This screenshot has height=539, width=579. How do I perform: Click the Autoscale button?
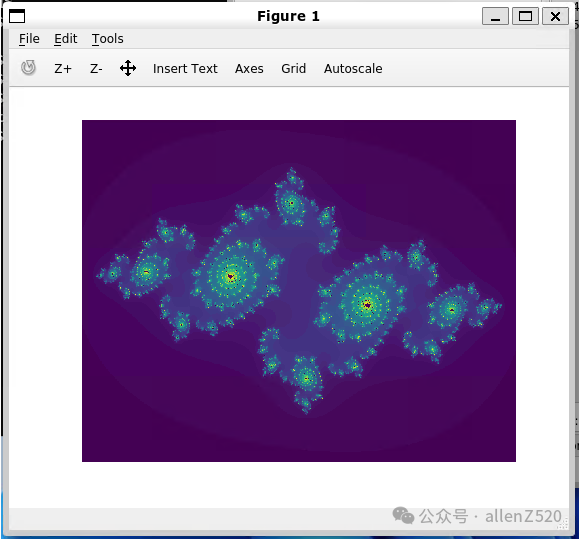pyautogui.click(x=353, y=69)
